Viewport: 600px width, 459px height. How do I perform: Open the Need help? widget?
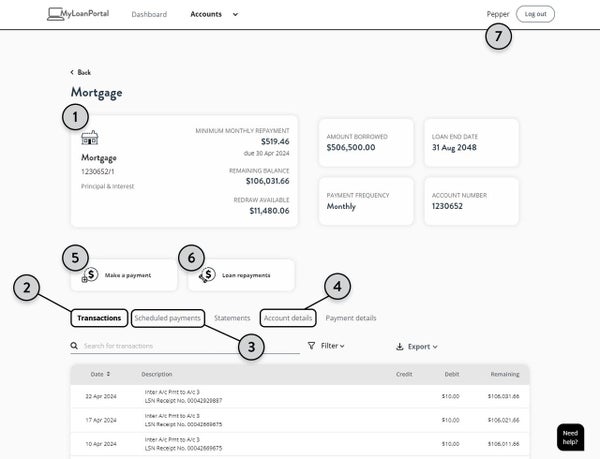[570, 437]
